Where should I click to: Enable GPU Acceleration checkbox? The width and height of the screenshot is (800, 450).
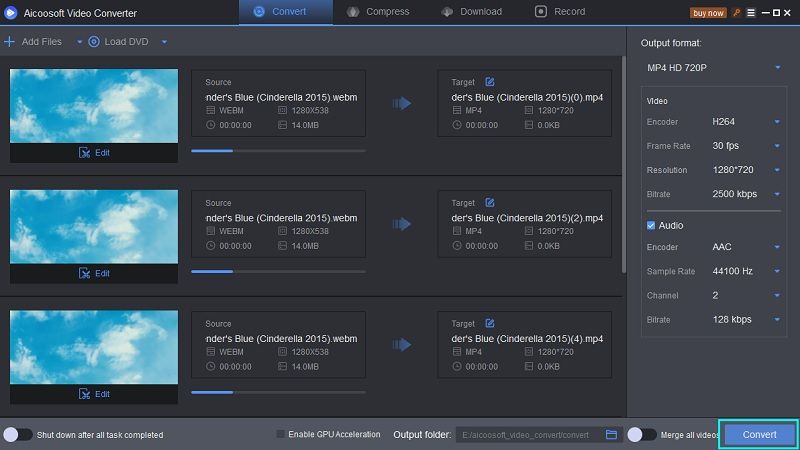tap(280, 434)
